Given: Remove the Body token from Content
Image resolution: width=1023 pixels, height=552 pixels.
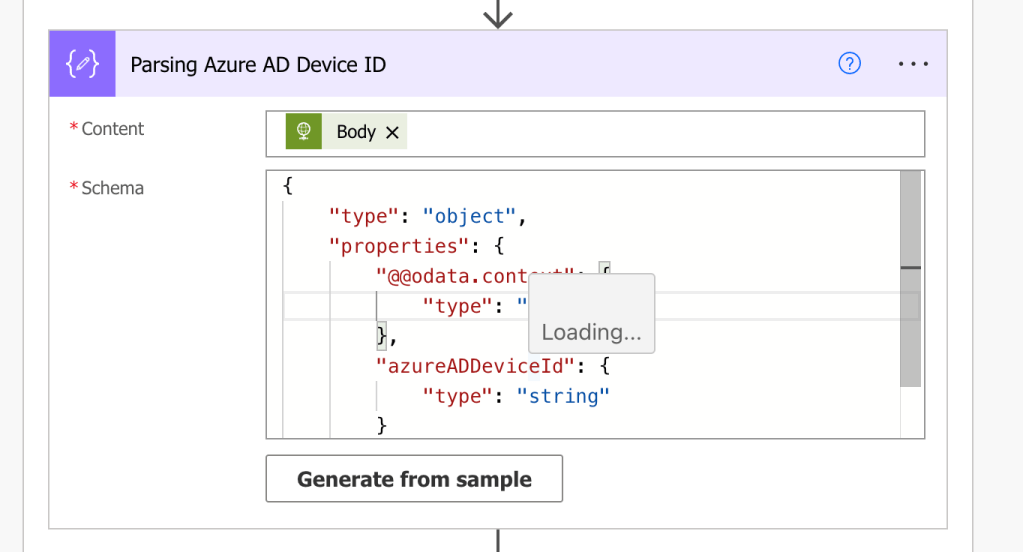Looking at the screenshot, I should tap(392, 132).
